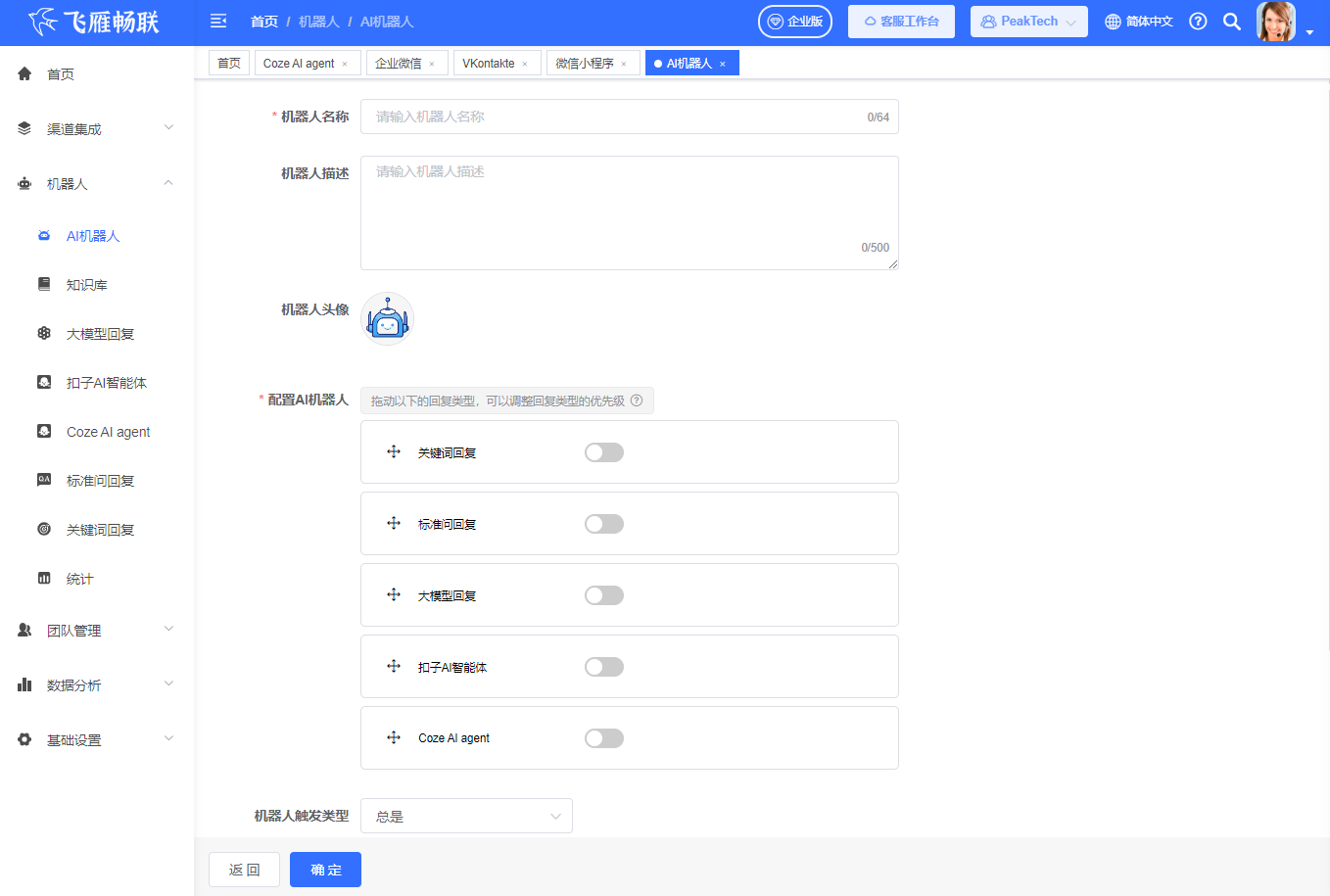
Task: Turn on the 大模型回复 switch
Action: [x=603, y=595]
